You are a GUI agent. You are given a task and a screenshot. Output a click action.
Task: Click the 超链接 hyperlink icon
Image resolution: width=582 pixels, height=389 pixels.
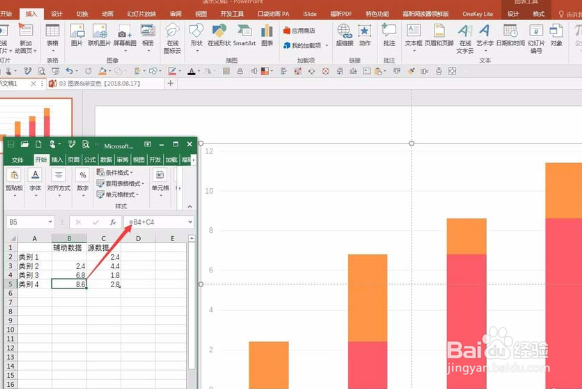(344, 31)
